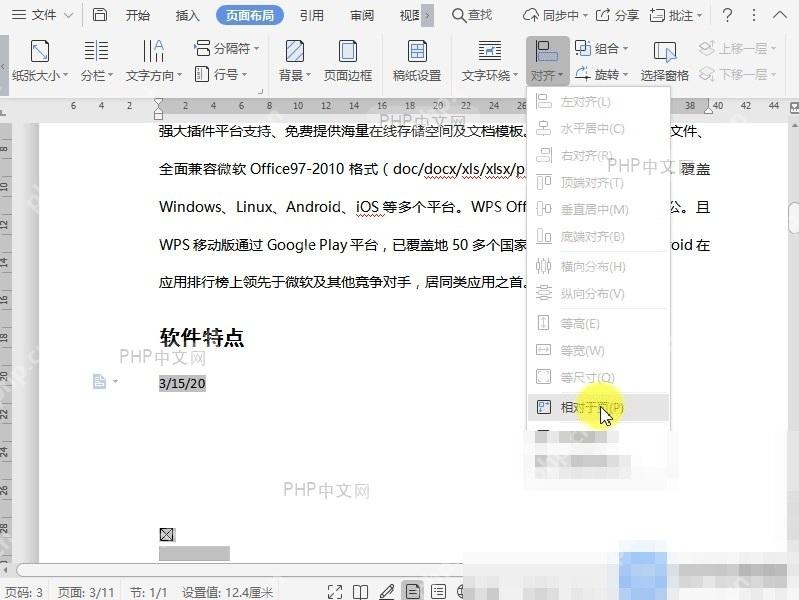Select the 文字方向 text direction tool
This screenshot has height=600, width=799.
point(153,61)
